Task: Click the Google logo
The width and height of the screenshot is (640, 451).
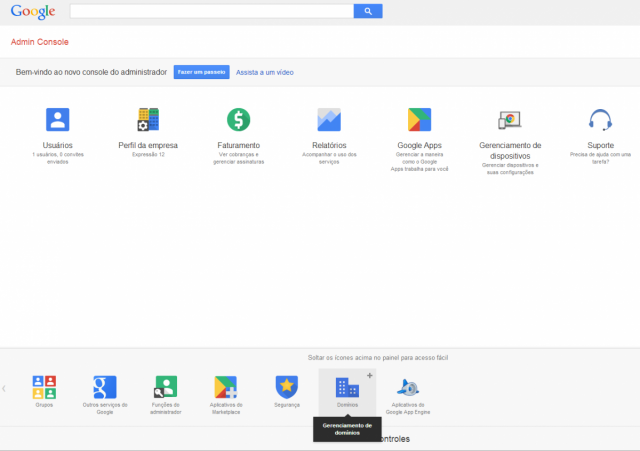Action: (x=33, y=11)
